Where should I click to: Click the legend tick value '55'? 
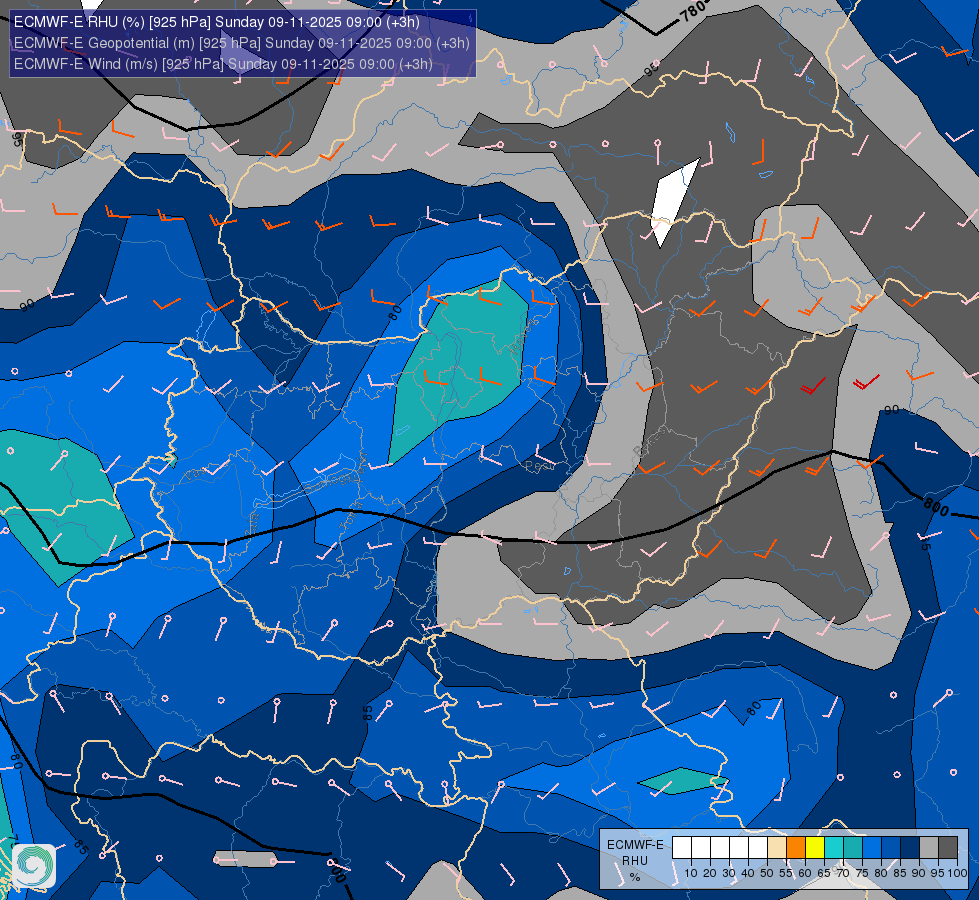pyautogui.click(x=786, y=873)
